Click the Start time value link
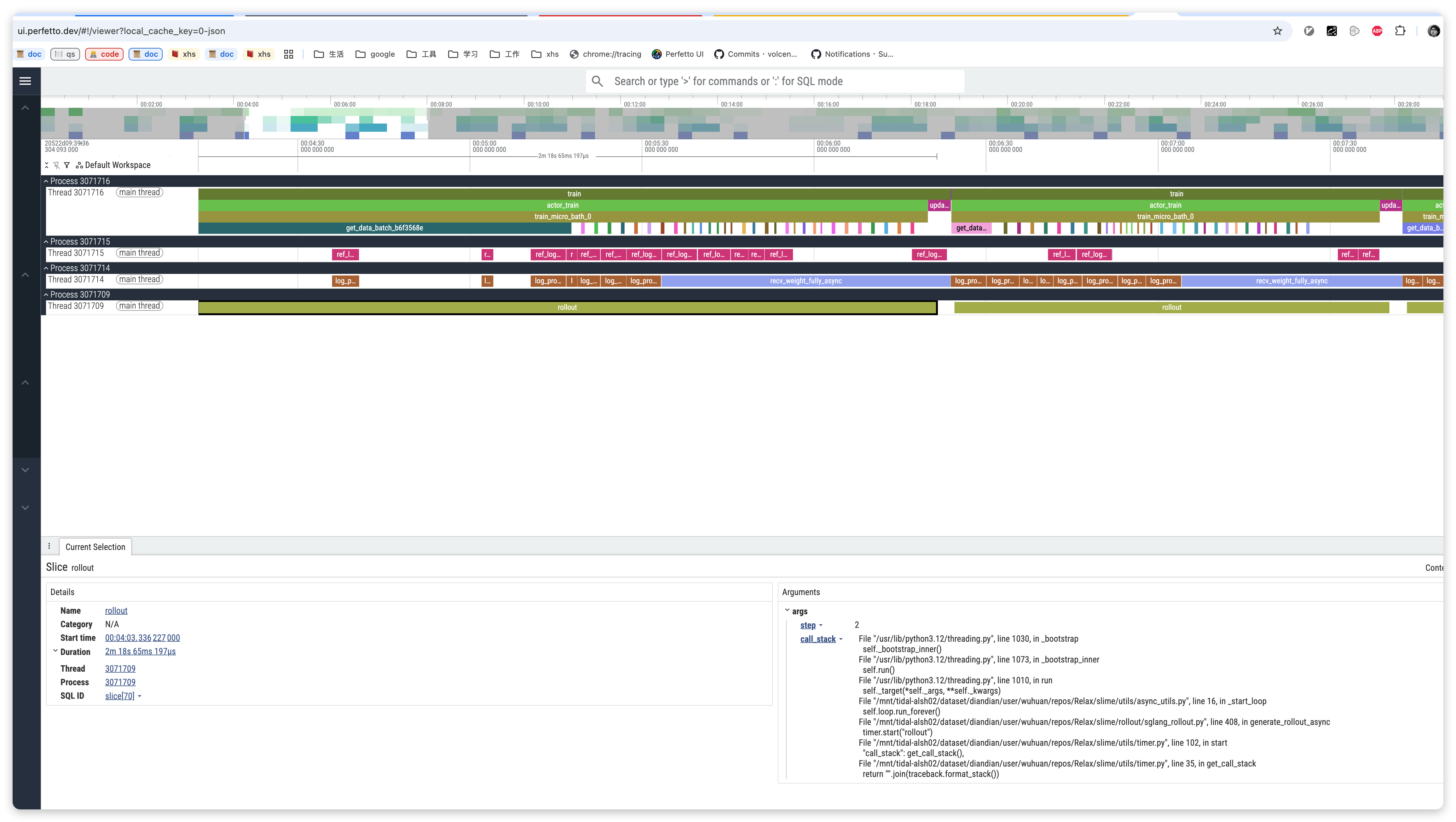 point(142,638)
